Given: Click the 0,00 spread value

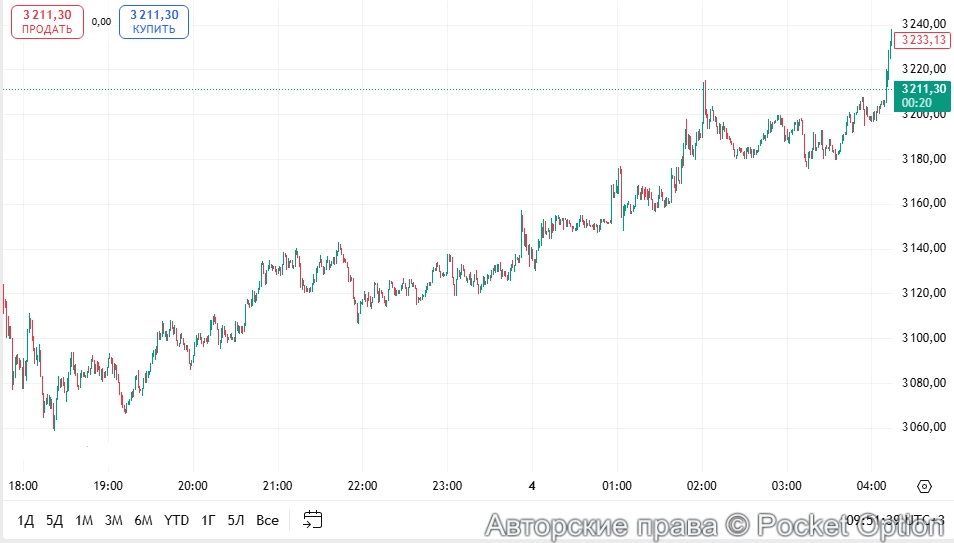Looking at the screenshot, I should [x=102, y=21].
